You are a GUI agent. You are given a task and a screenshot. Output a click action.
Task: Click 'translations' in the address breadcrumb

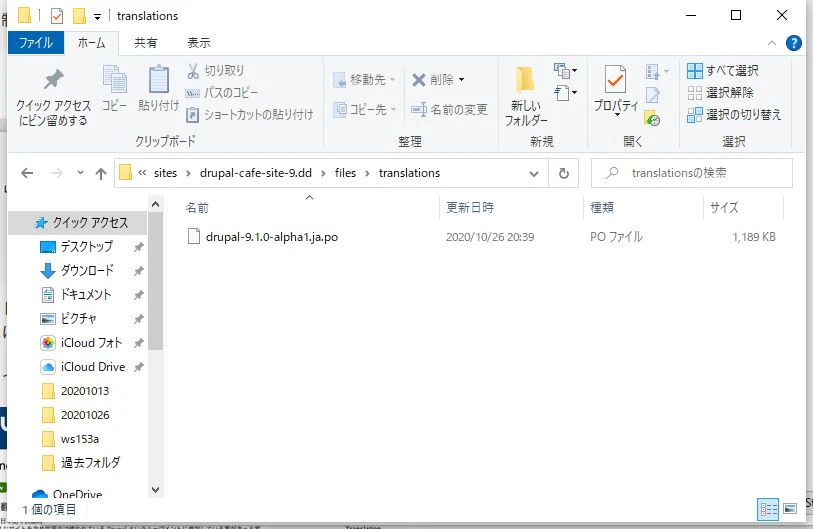409,173
